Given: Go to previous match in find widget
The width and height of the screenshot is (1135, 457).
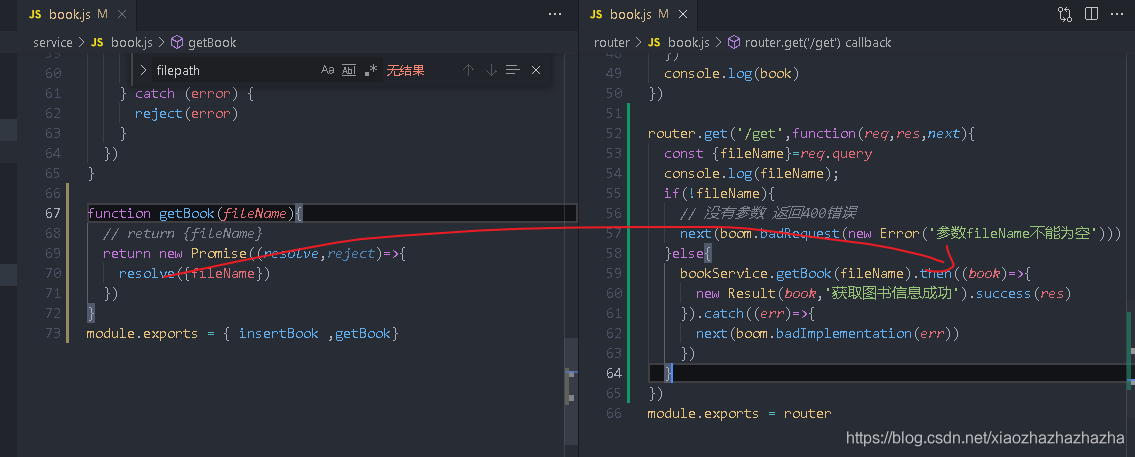Looking at the screenshot, I should click(x=468, y=70).
